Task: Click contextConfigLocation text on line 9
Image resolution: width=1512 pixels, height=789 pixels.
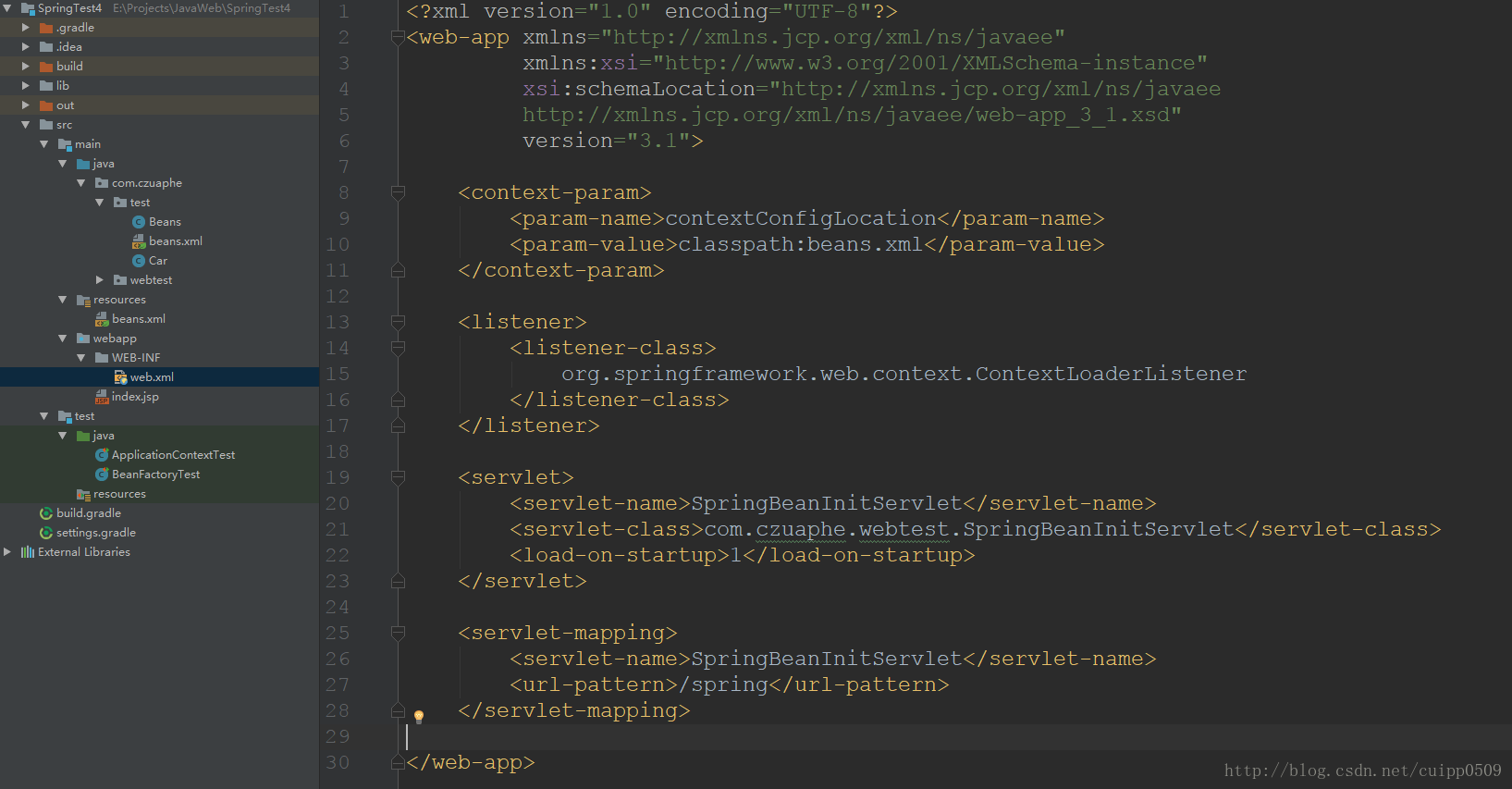Action: click(x=801, y=219)
